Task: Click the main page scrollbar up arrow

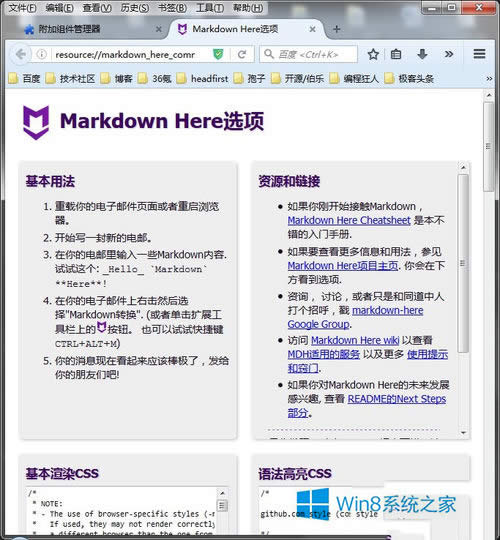Action: [x=489, y=95]
